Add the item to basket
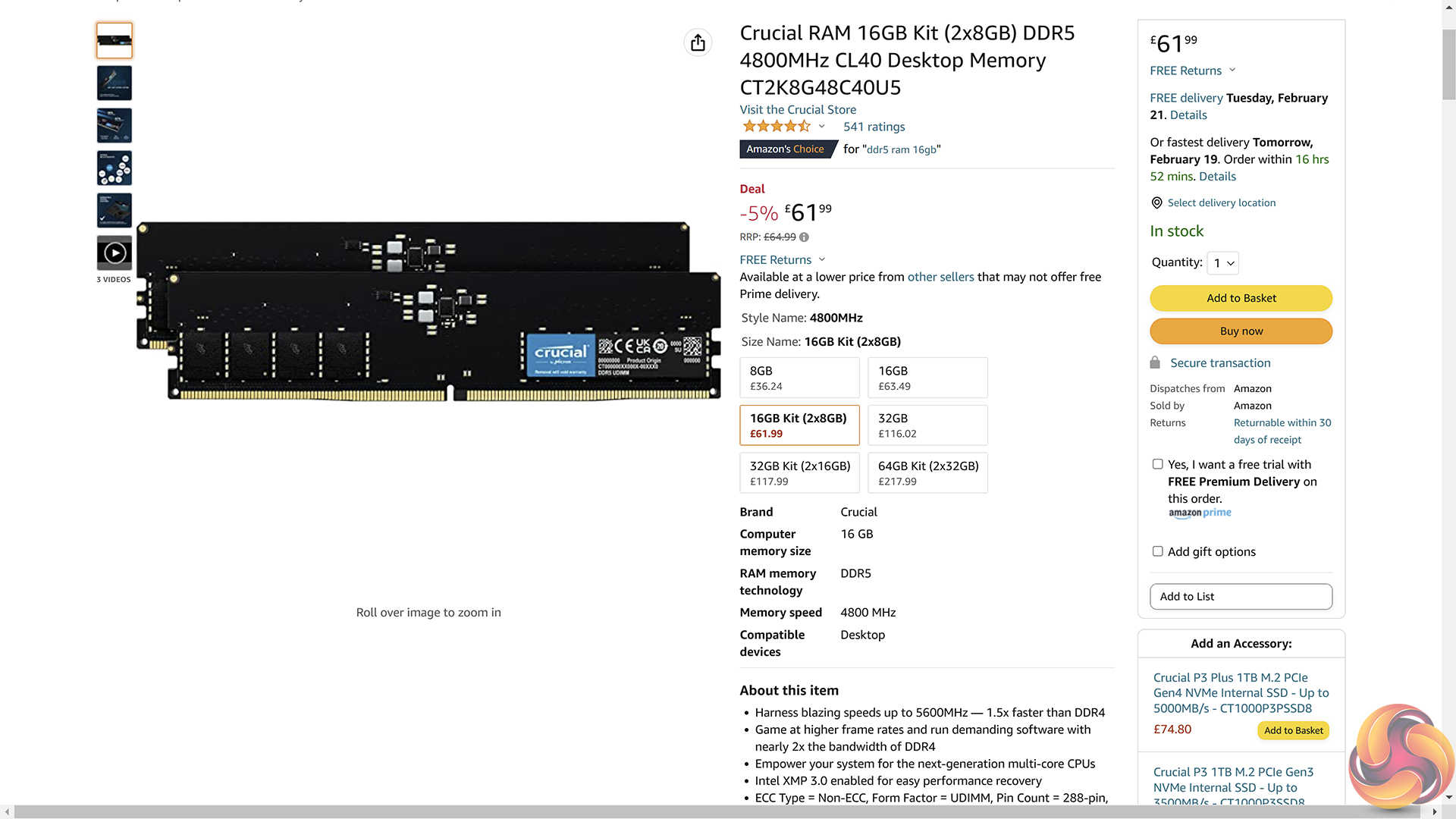This screenshot has height=819, width=1456. [x=1241, y=298]
